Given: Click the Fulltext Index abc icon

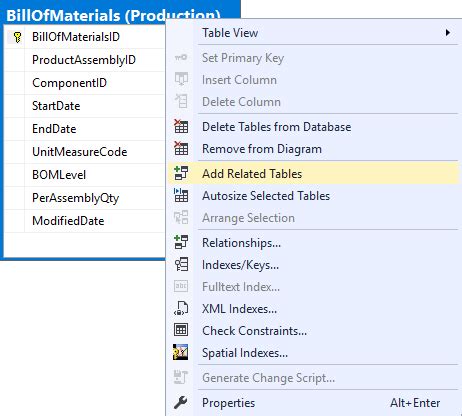Looking at the screenshot, I should coord(181,286).
